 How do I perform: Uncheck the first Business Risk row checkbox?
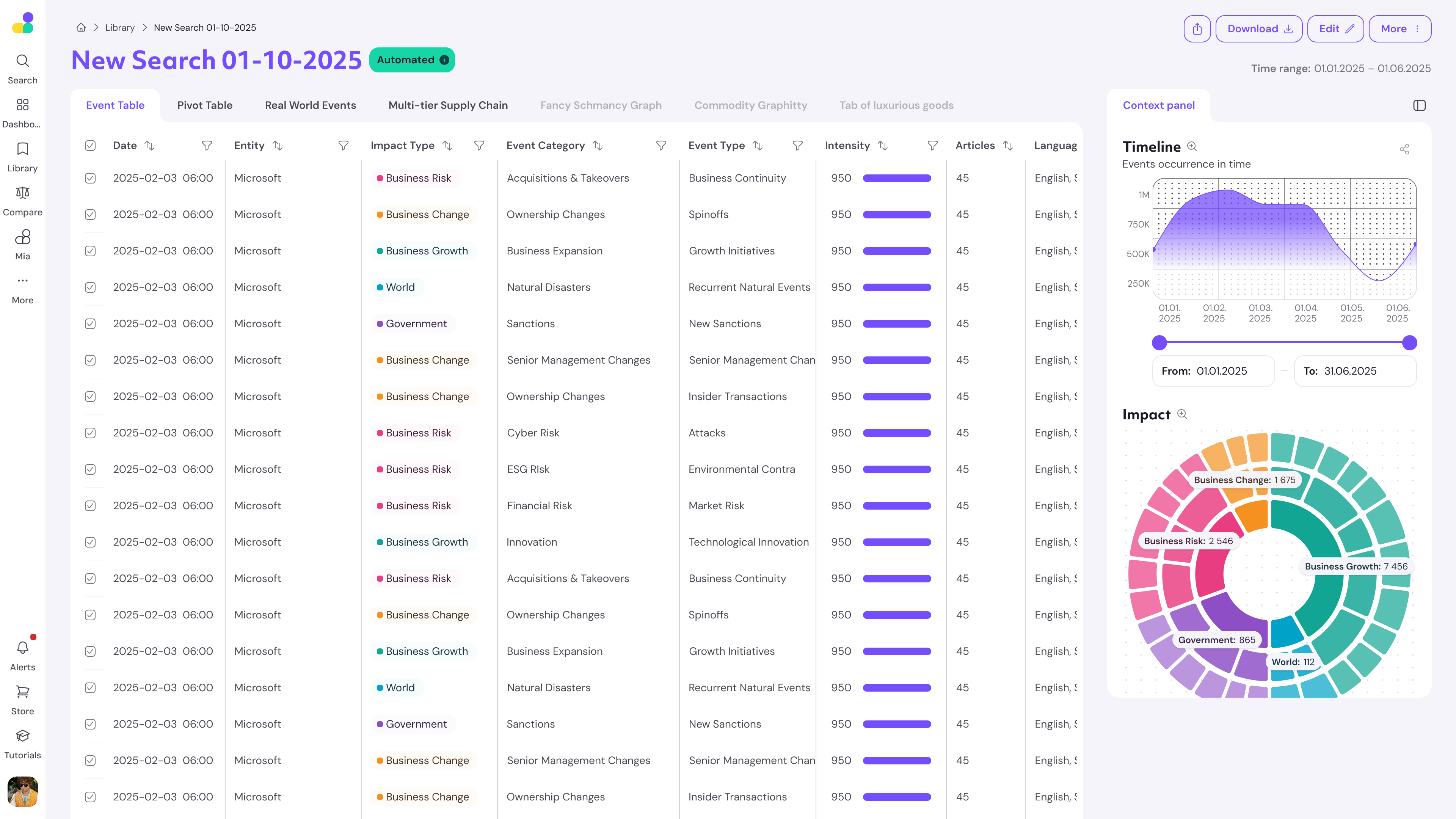pyautogui.click(x=91, y=178)
